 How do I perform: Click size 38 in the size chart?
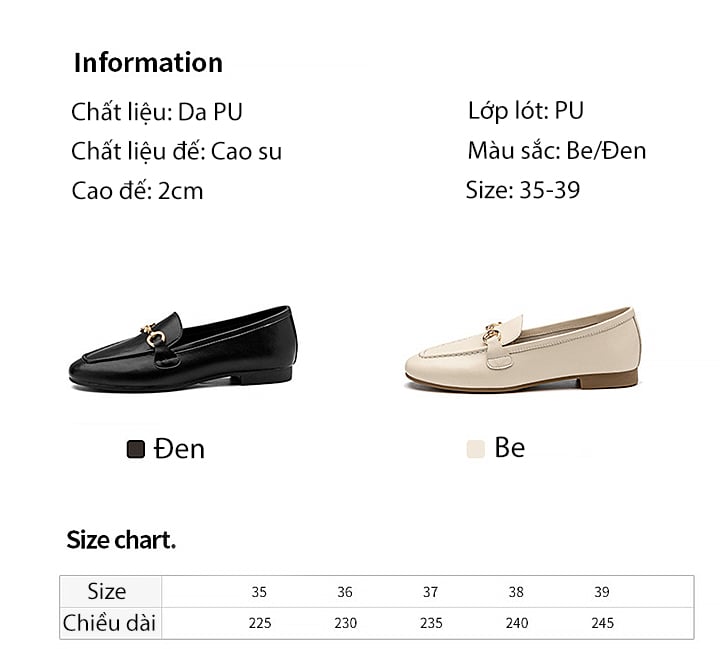coord(516,592)
